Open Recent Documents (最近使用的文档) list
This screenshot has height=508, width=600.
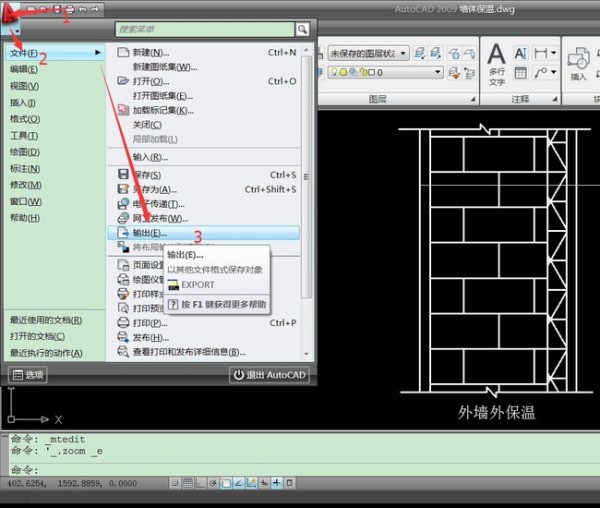click(x=45, y=320)
